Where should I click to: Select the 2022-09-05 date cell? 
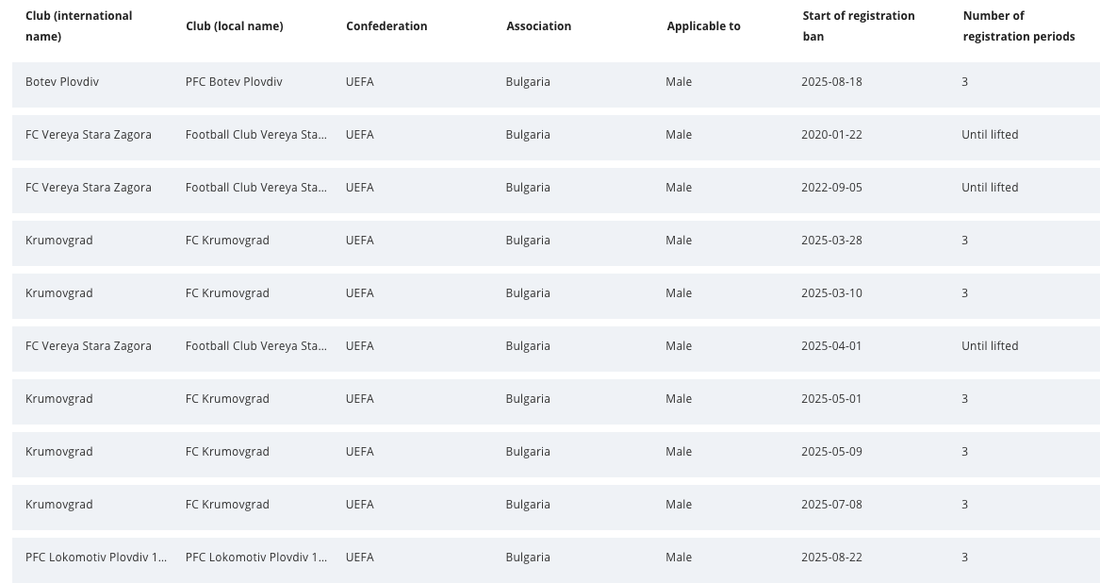(x=831, y=188)
